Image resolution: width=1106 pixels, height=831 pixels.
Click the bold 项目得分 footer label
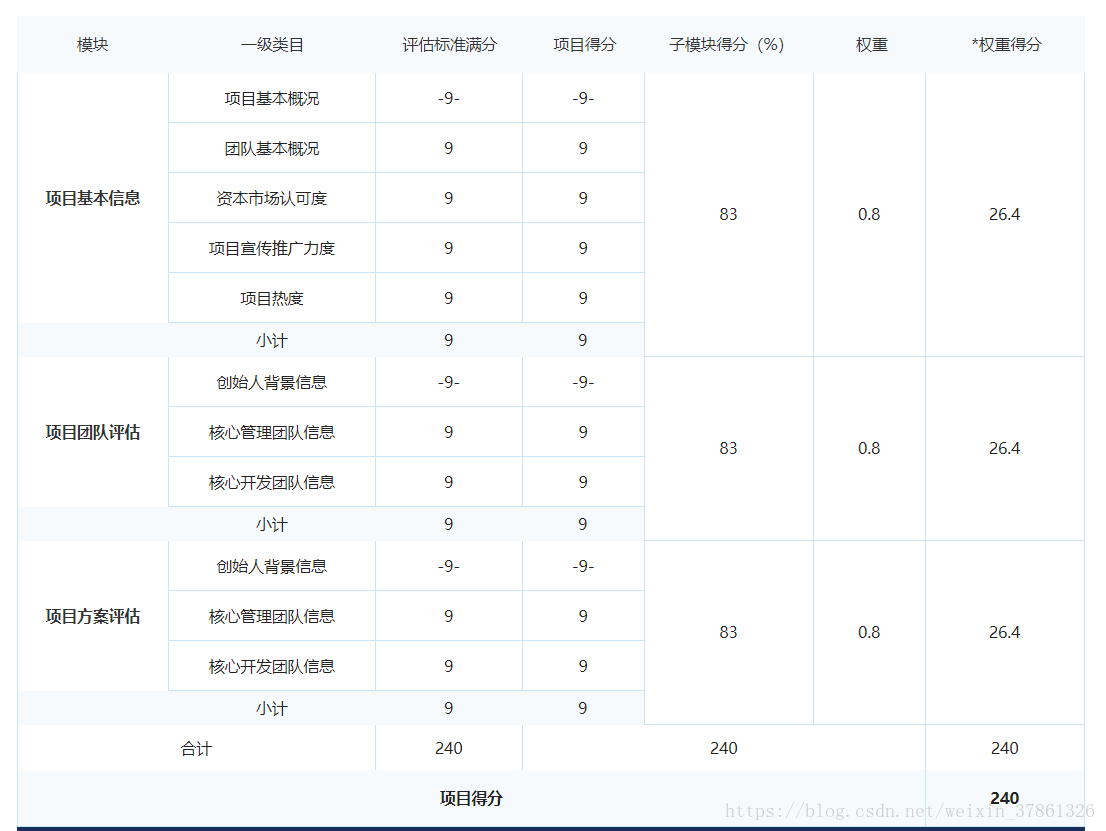click(x=471, y=798)
